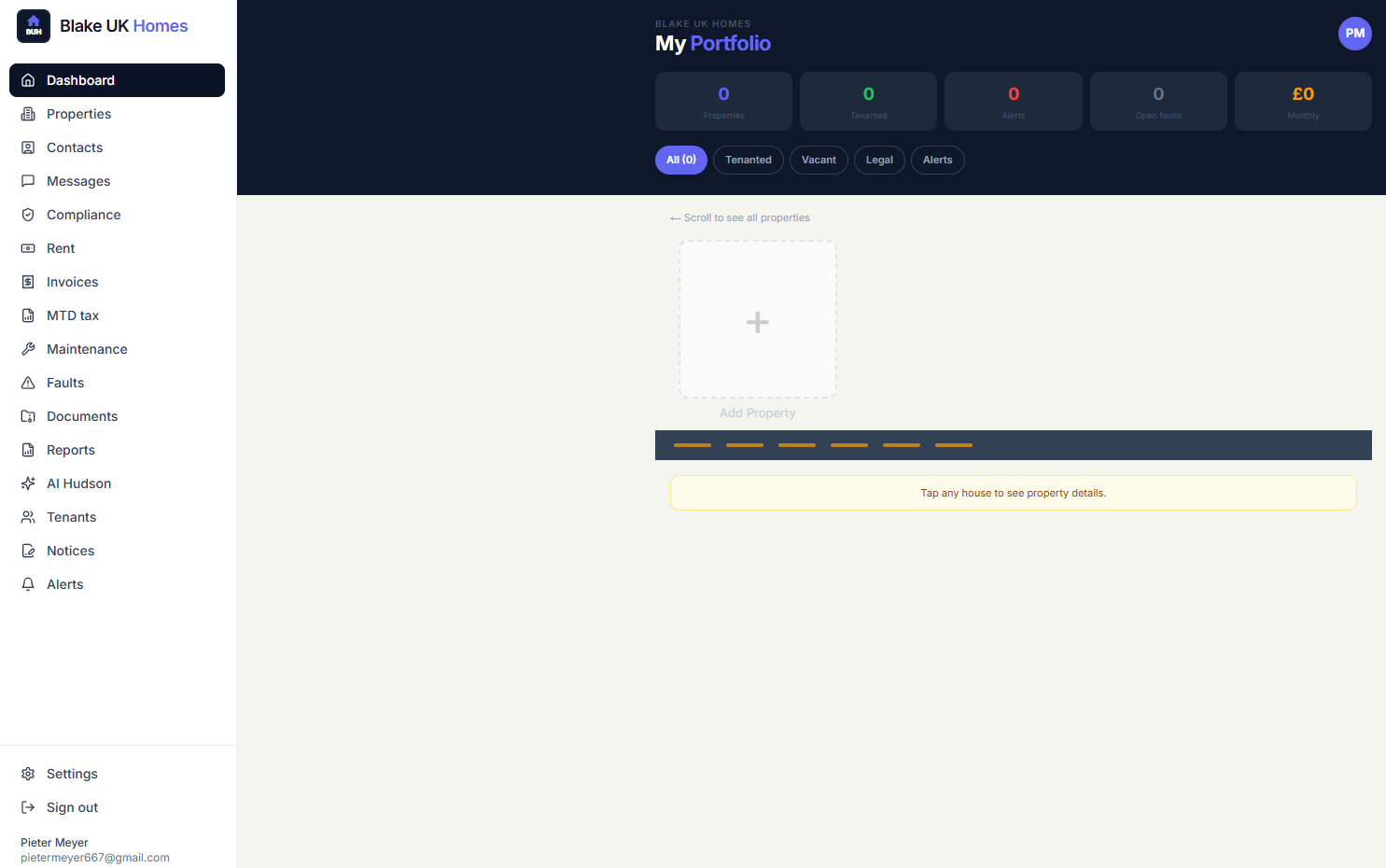Open the PM user avatar
Screen dimensions: 1386x868
click(1355, 34)
